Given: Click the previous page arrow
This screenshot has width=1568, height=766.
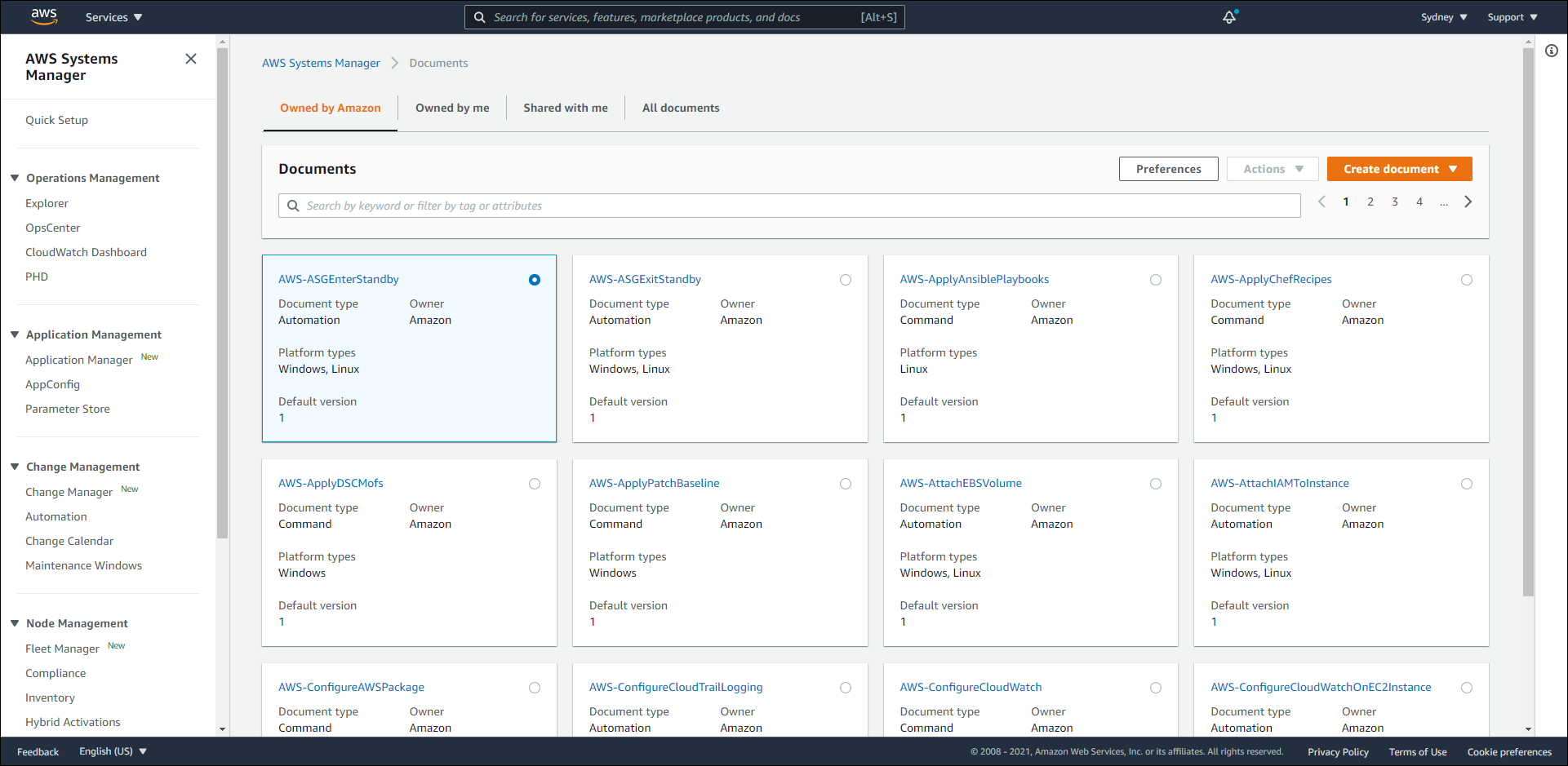Looking at the screenshot, I should 1321,201.
